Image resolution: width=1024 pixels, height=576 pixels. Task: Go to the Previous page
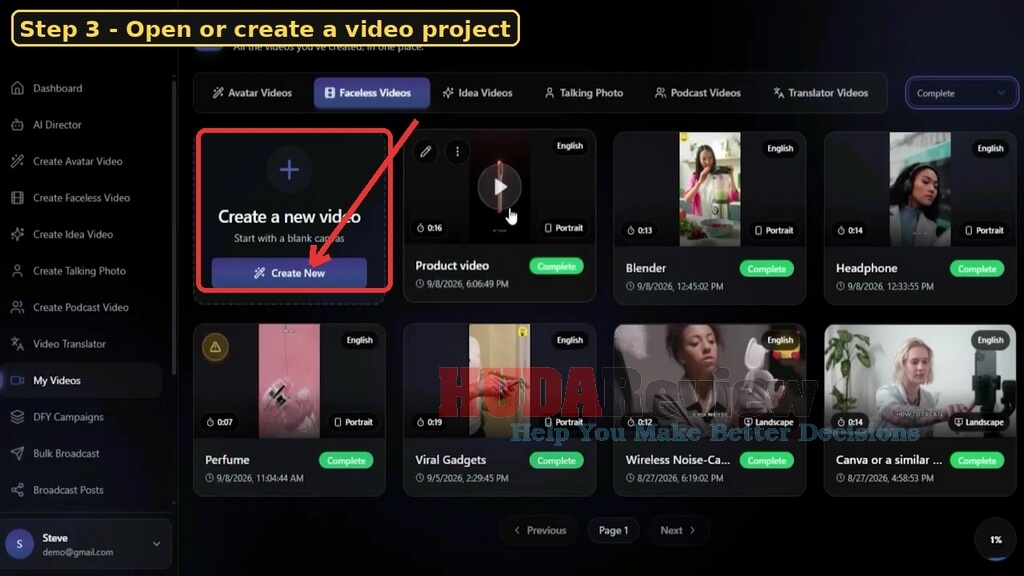tap(540, 530)
